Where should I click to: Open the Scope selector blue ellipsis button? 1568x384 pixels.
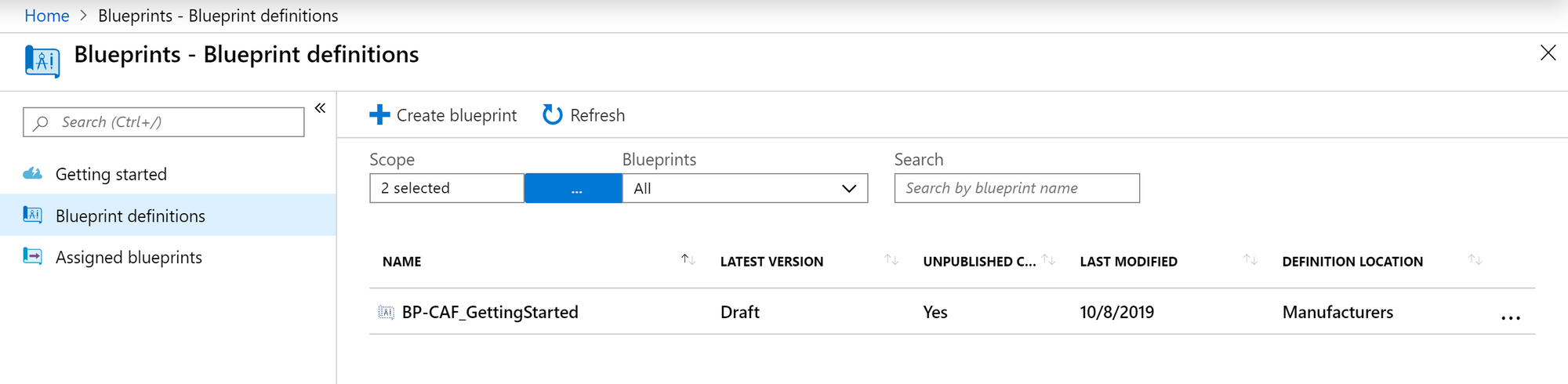pos(574,188)
